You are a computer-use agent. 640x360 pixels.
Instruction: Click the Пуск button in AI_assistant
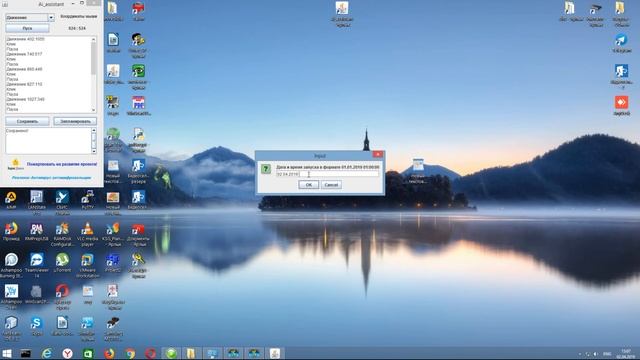click(x=27, y=28)
